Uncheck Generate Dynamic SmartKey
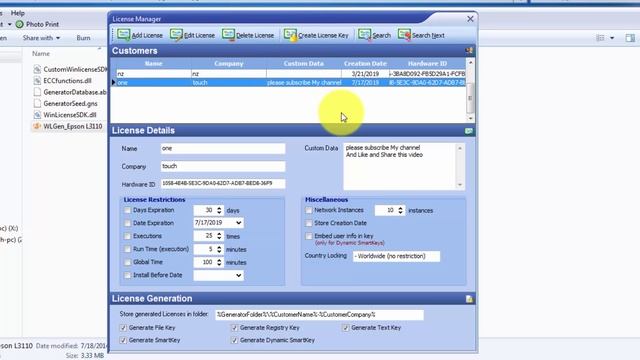Image resolution: width=640 pixels, height=360 pixels. click(x=234, y=340)
